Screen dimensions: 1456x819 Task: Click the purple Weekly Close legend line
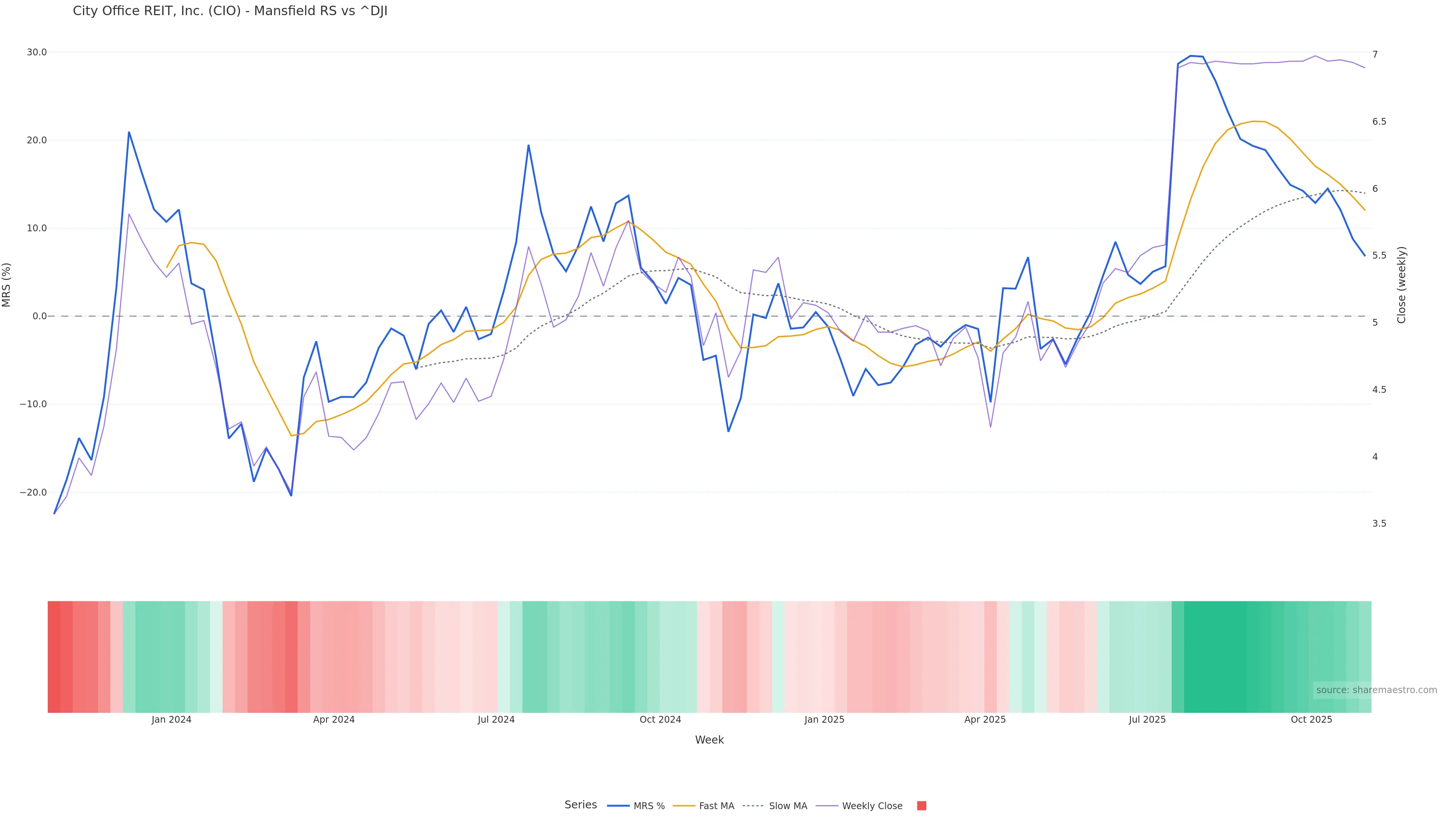point(827,806)
